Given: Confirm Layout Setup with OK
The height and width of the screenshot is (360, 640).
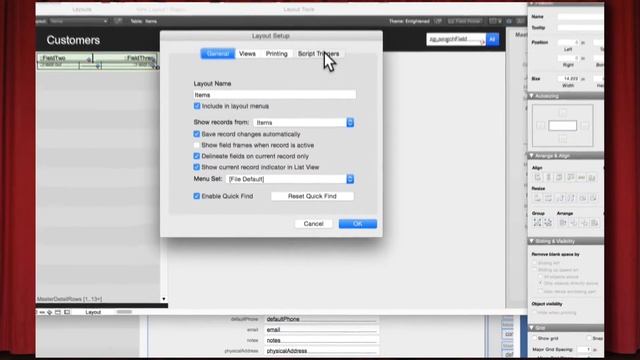Looking at the screenshot, I should coord(358,224).
